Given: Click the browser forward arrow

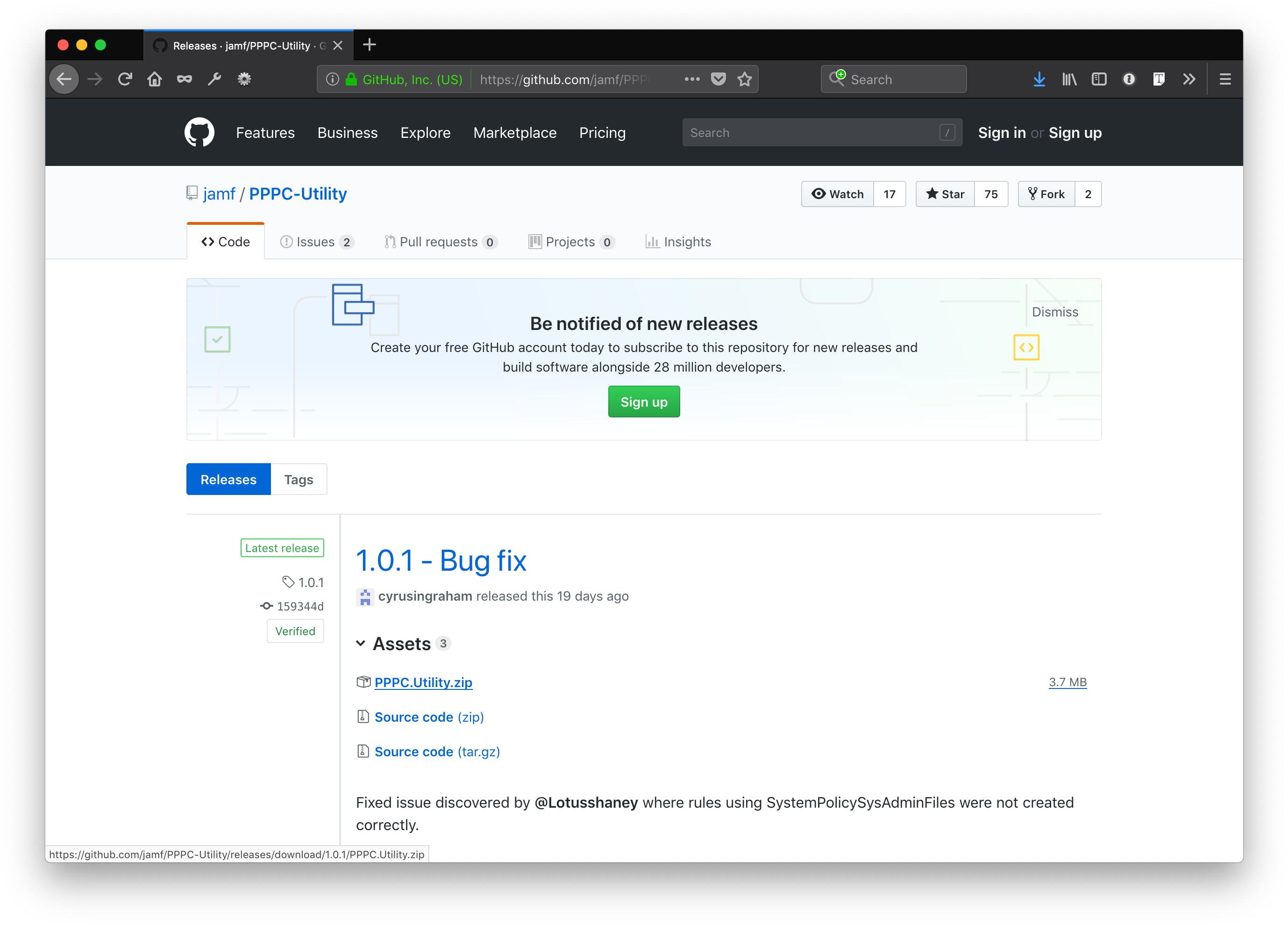Looking at the screenshot, I should click(95, 79).
